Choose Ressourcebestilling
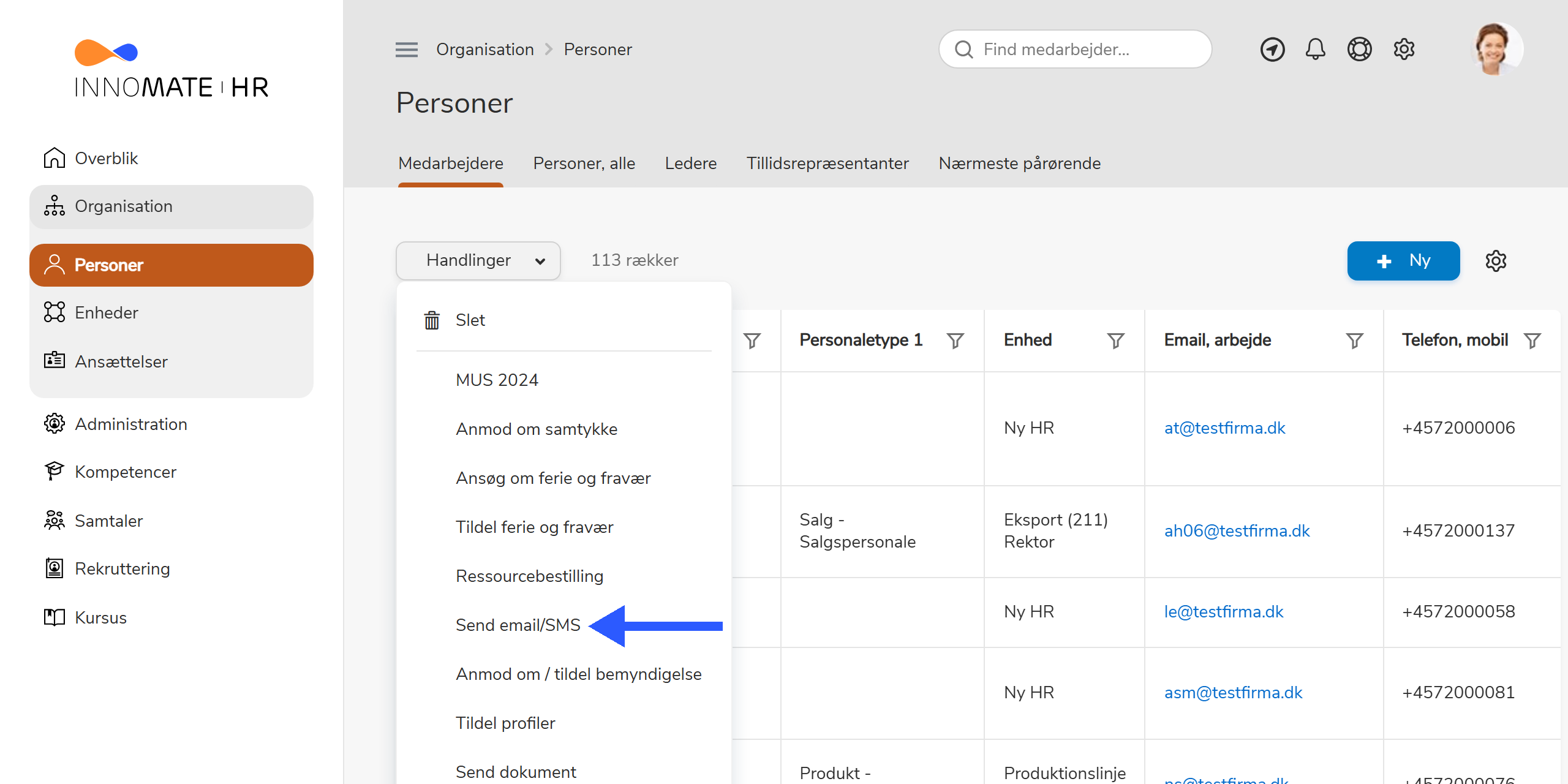The width and height of the screenshot is (1568, 784). [529, 576]
